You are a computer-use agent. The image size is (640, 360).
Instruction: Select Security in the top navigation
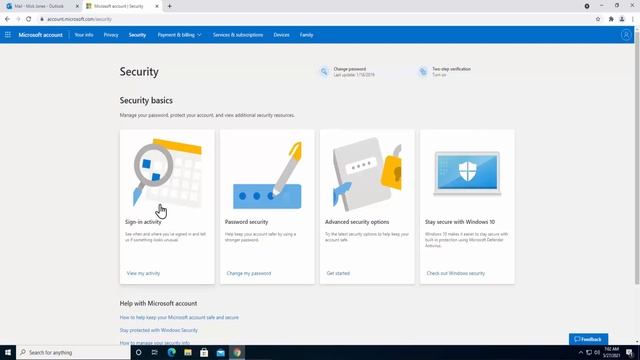click(x=137, y=35)
